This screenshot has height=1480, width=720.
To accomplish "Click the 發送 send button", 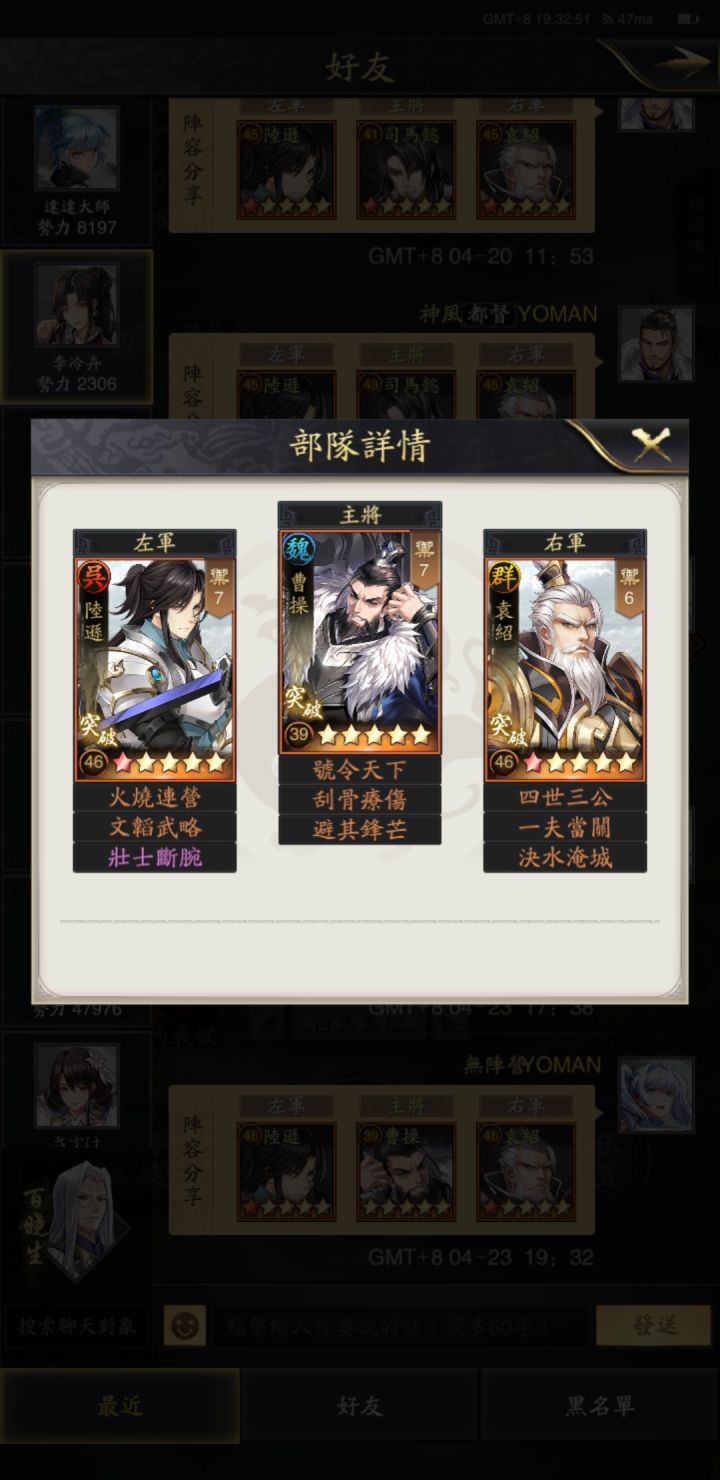I will (655, 1325).
